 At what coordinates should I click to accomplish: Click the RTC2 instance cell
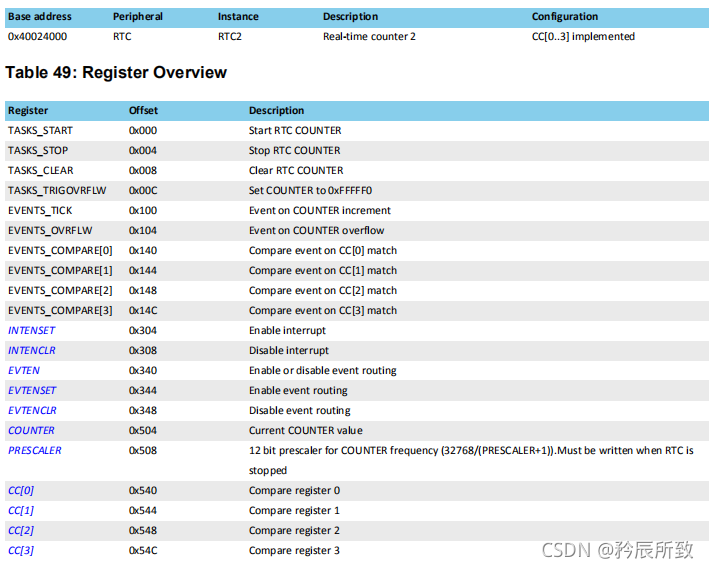click(230, 37)
